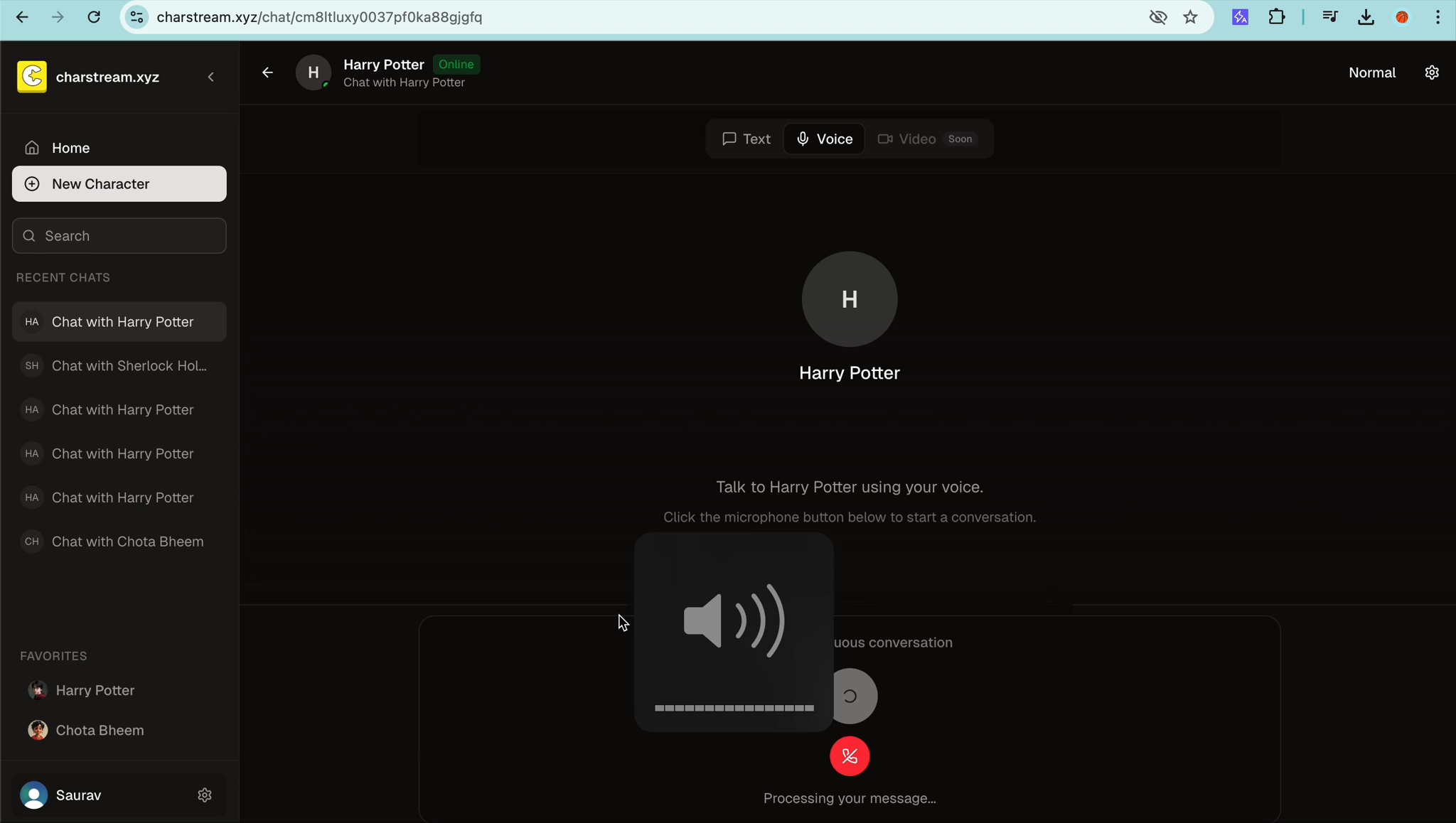Switch to the Text tab
Screen dimensions: 1456x823
746,139
